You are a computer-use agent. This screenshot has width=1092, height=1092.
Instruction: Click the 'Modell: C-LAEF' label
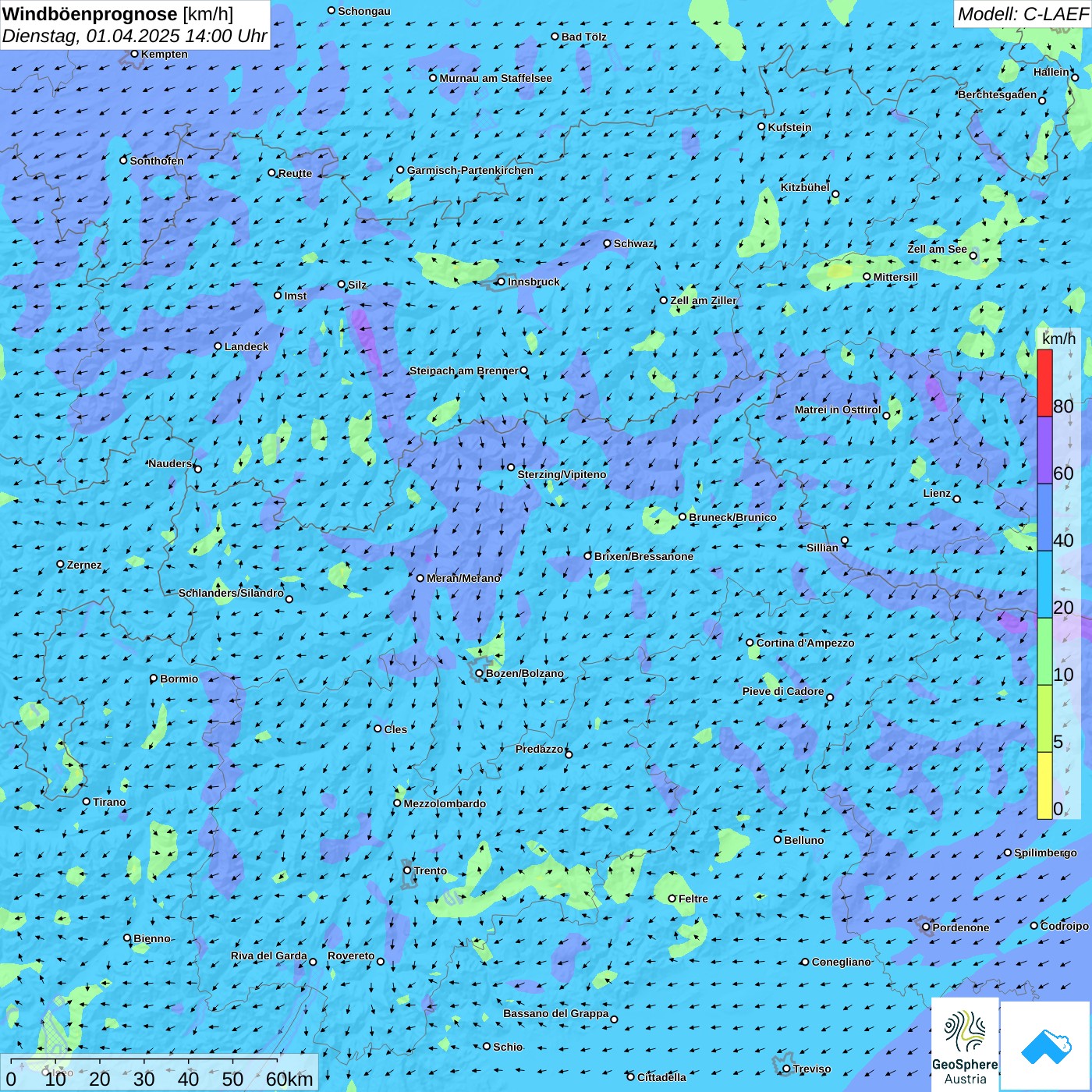click(1023, 14)
